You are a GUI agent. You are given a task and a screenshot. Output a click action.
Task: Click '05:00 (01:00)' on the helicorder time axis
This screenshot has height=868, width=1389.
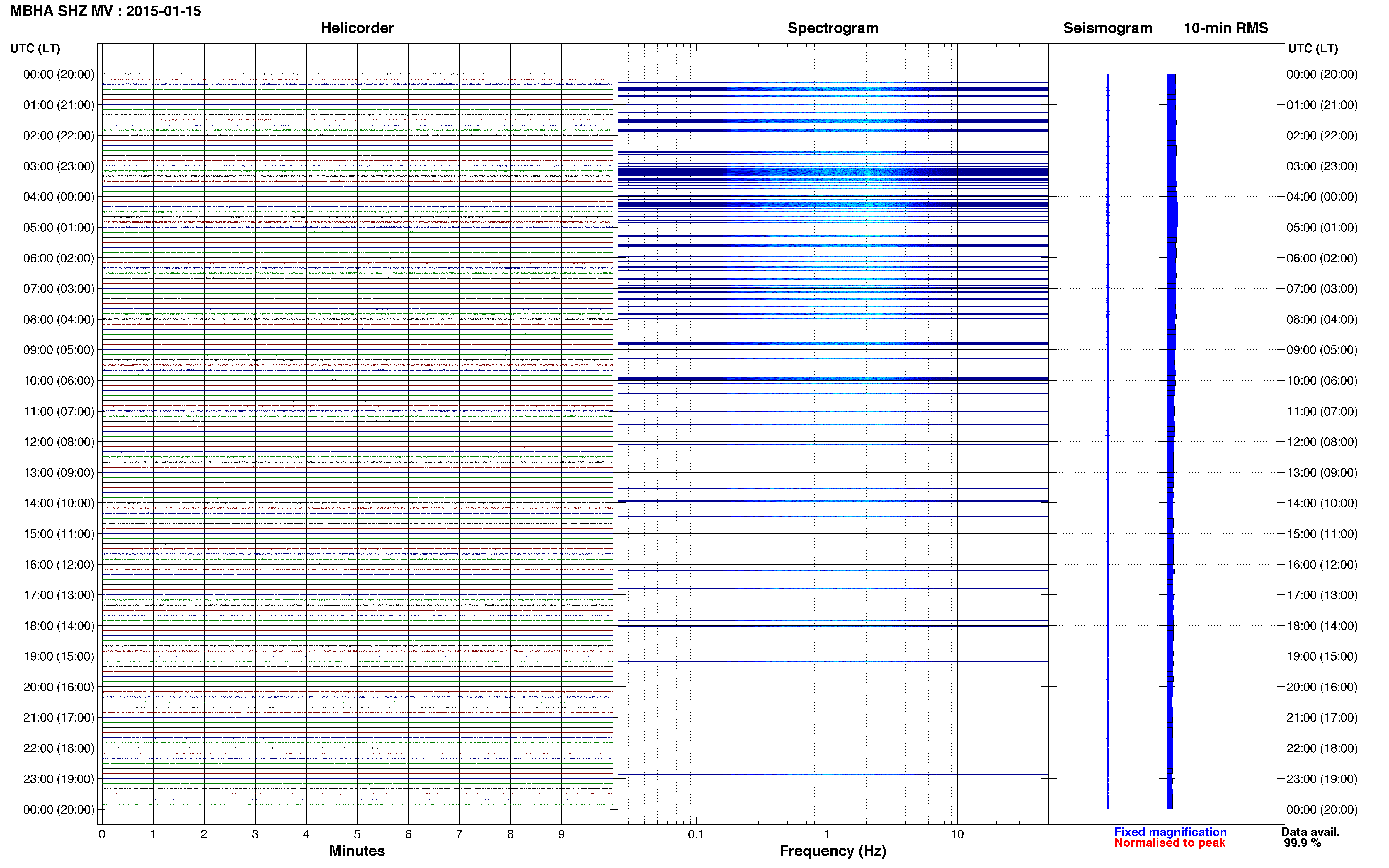click(59, 227)
